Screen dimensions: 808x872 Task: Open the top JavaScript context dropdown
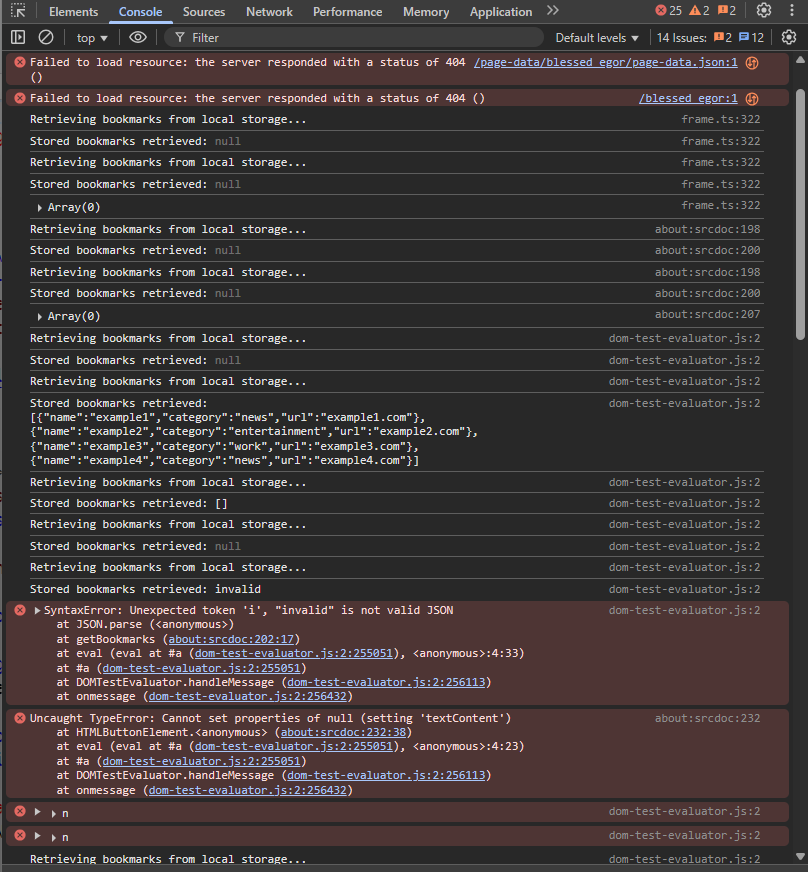pyautogui.click(x=92, y=38)
